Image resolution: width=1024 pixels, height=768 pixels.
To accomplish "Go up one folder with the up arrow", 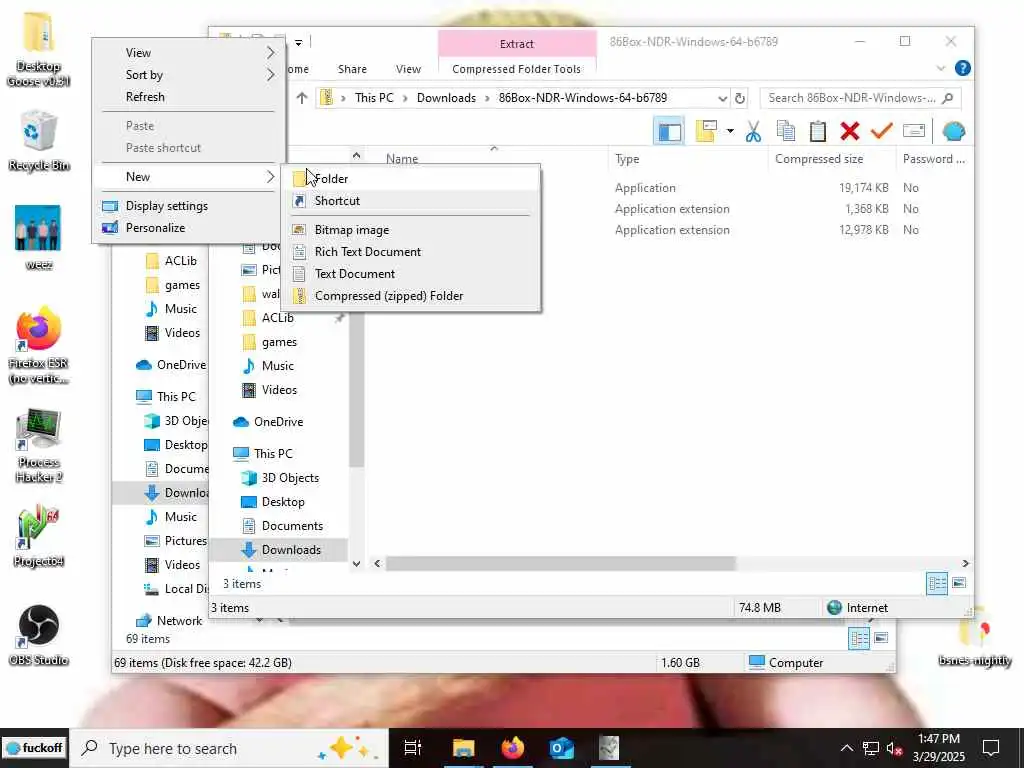I will coord(302,98).
